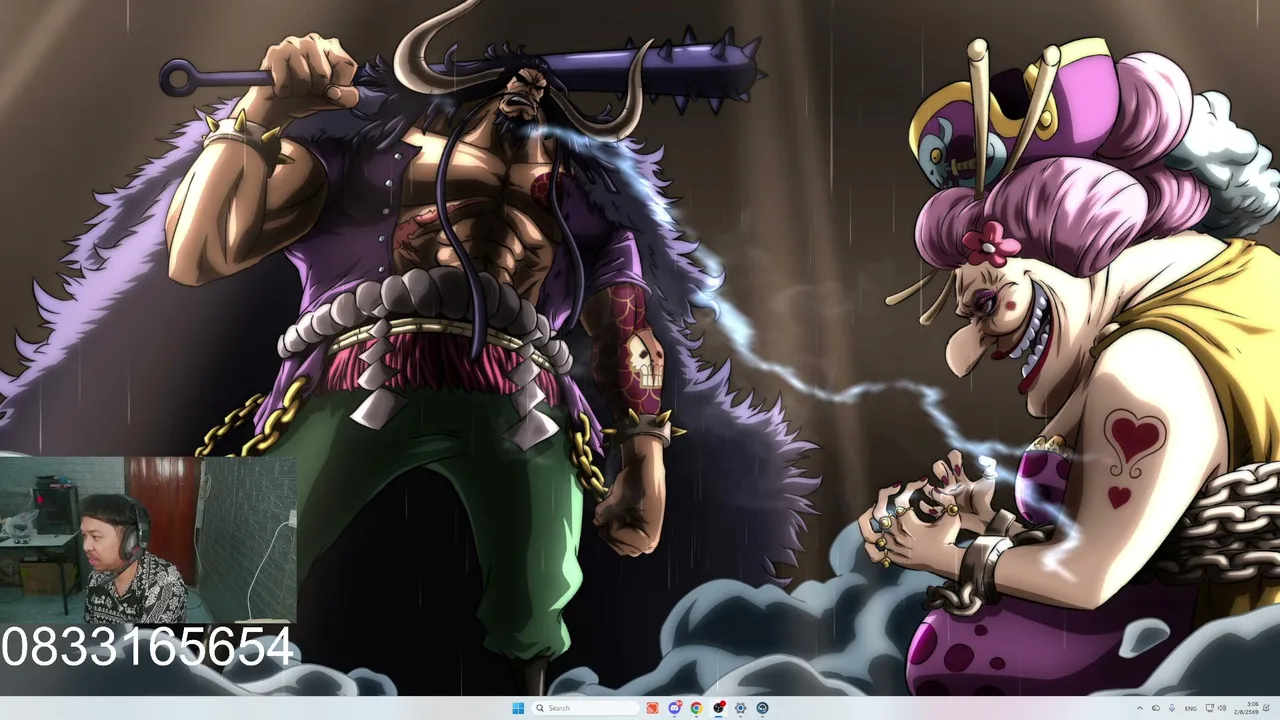Switch the ENG input language

coord(1191,708)
